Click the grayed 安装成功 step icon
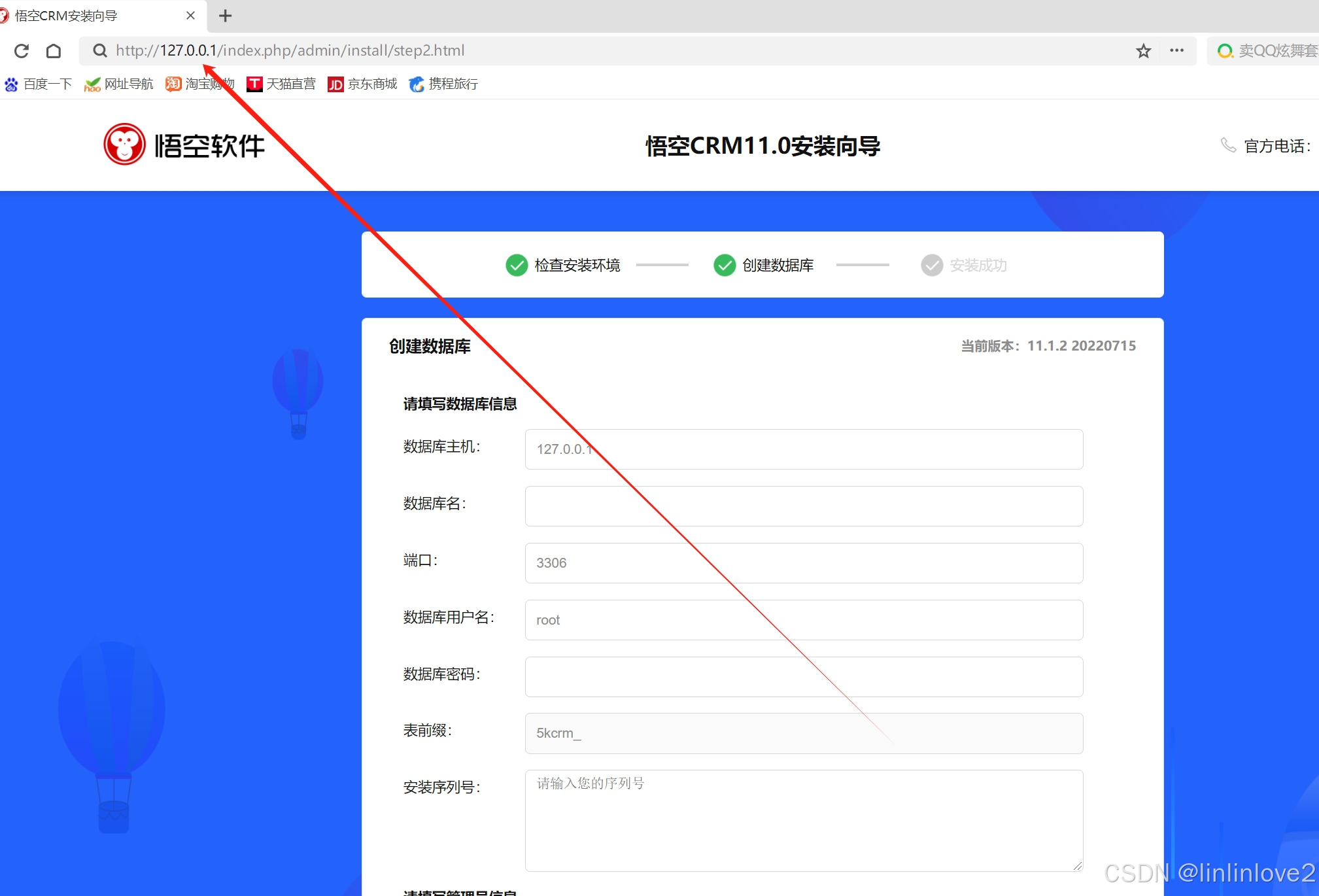1319x896 pixels. click(931, 266)
